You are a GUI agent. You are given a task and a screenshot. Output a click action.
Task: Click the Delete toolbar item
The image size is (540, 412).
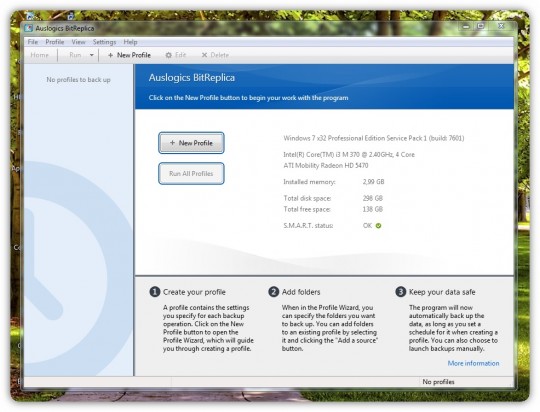[215, 55]
